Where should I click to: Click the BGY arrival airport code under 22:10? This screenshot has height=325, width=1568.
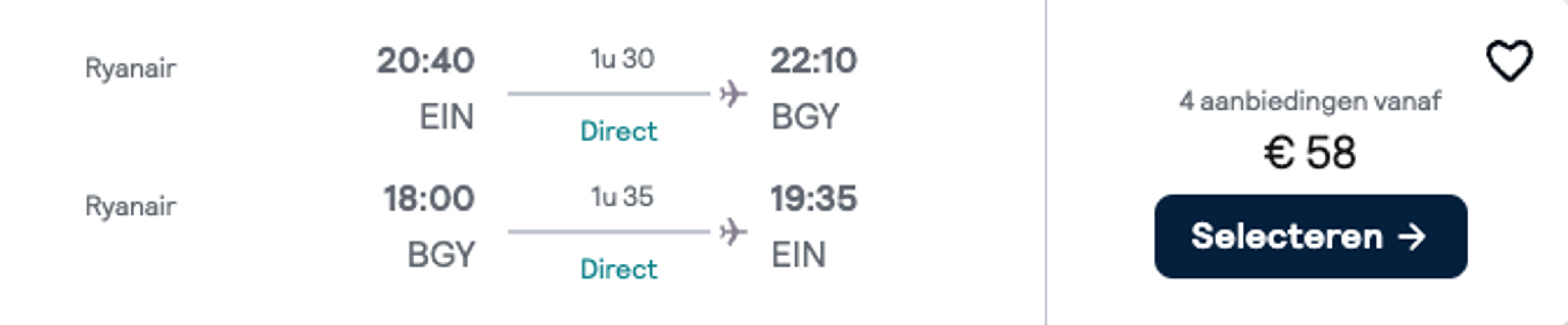[805, 117]
